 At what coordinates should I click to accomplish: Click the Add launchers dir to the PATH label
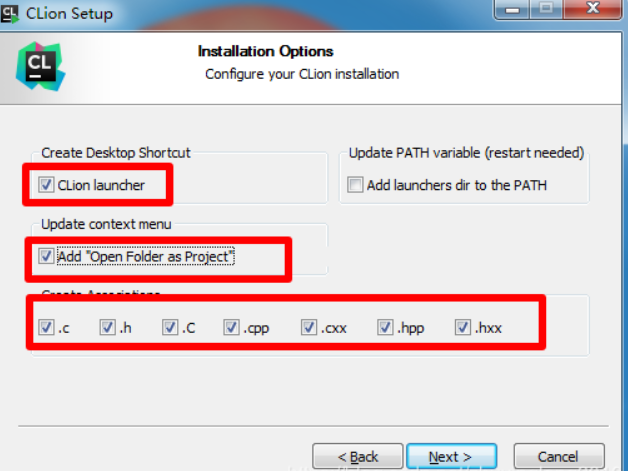coord(457,185)
